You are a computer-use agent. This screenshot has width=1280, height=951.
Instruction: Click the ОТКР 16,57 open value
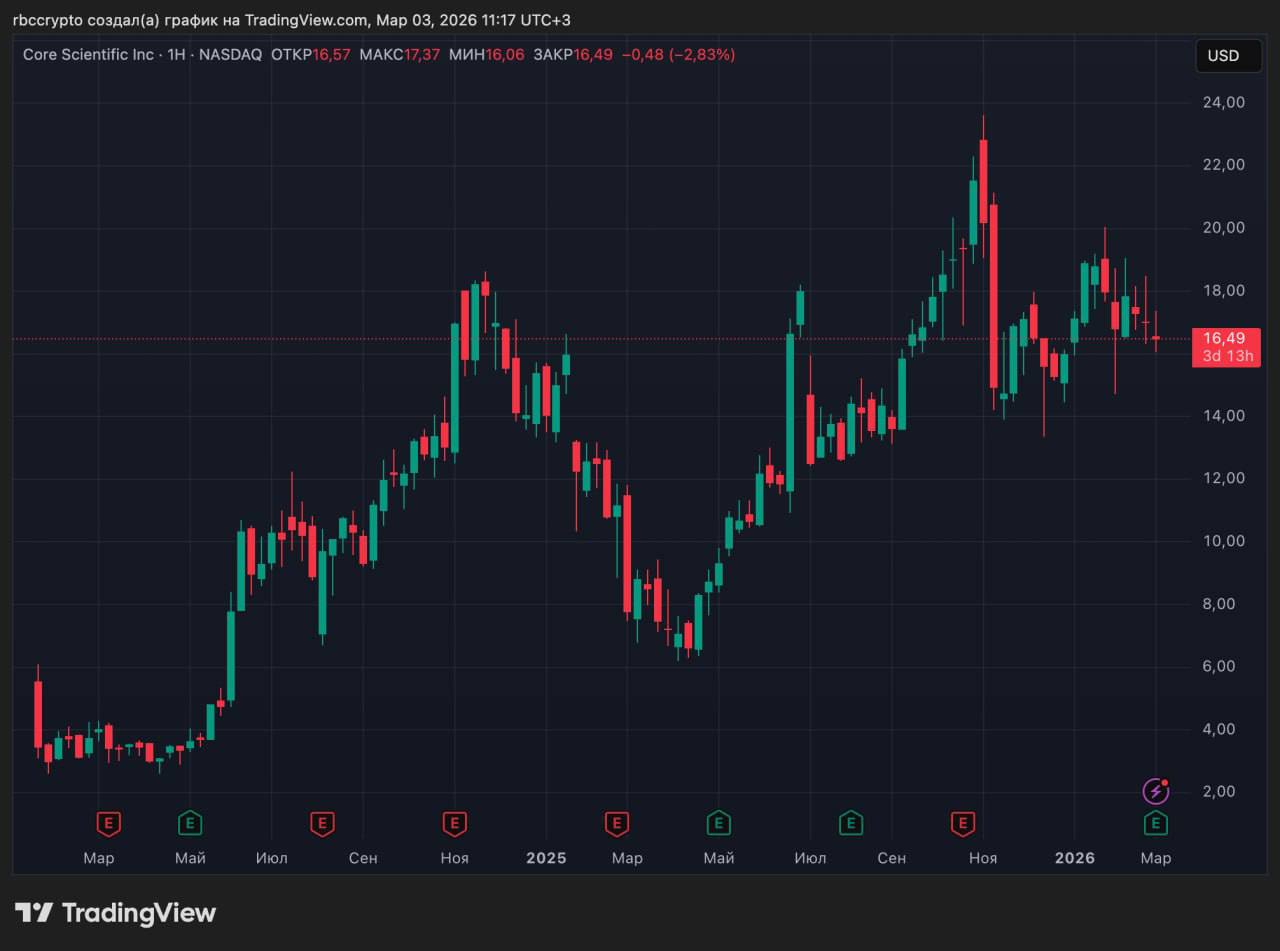point(311,55)
